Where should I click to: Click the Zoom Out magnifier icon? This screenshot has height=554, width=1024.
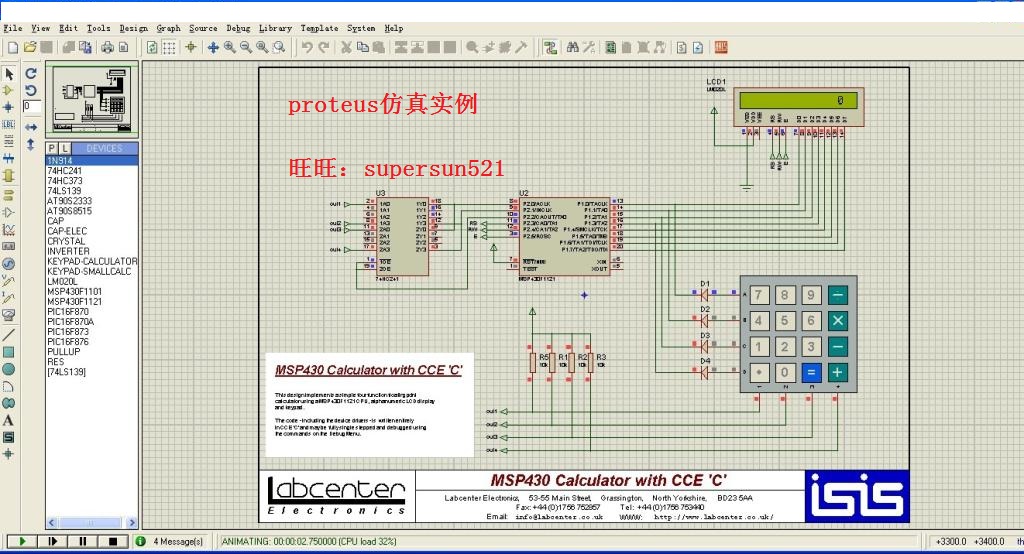click(246, 47)
